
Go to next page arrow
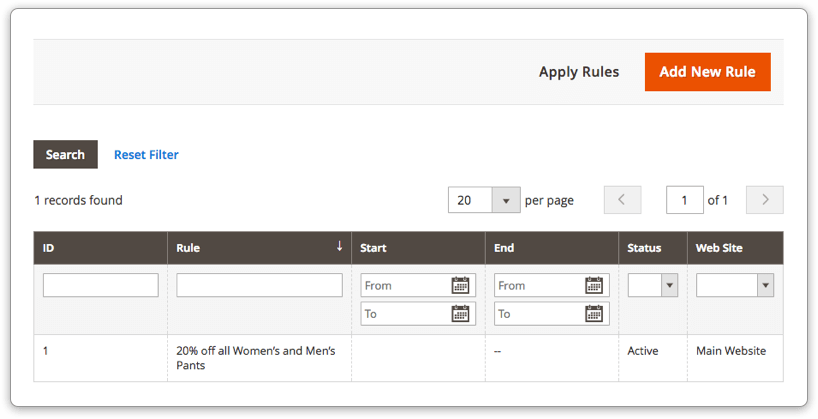click(765, 200)
